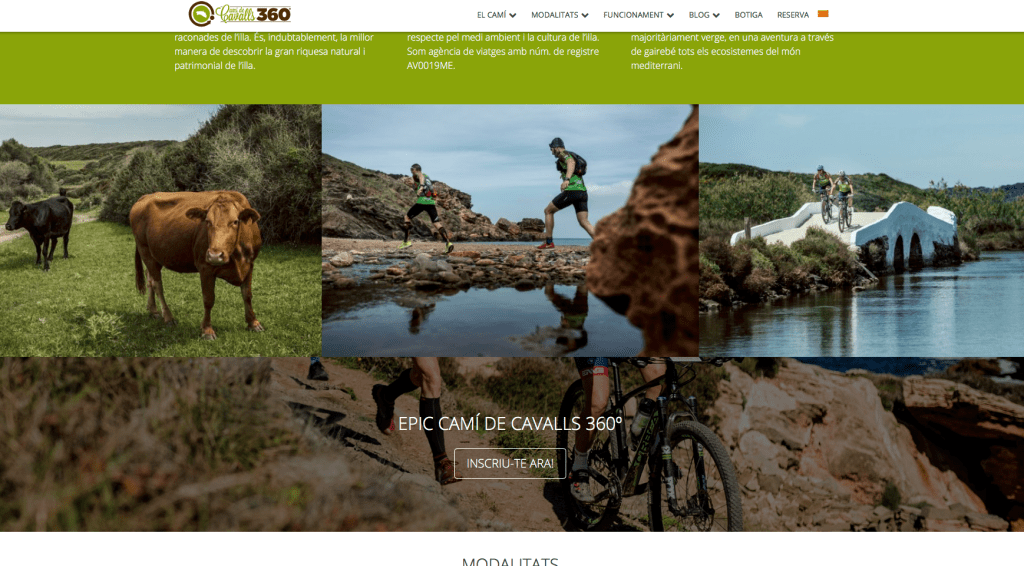The image size is (1024, 566).
Task: Open the Reserva menu item
Action: [793, 15]
